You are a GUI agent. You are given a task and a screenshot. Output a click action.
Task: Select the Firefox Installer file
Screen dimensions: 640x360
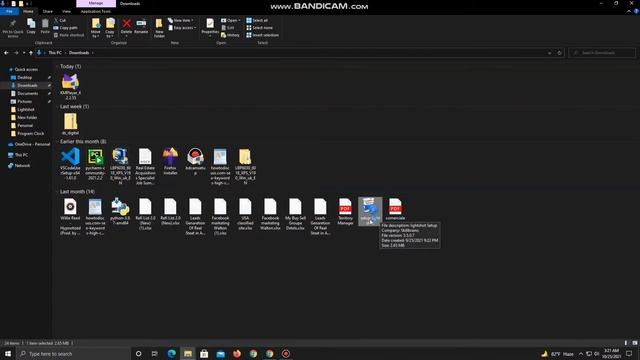pos(170,162)
